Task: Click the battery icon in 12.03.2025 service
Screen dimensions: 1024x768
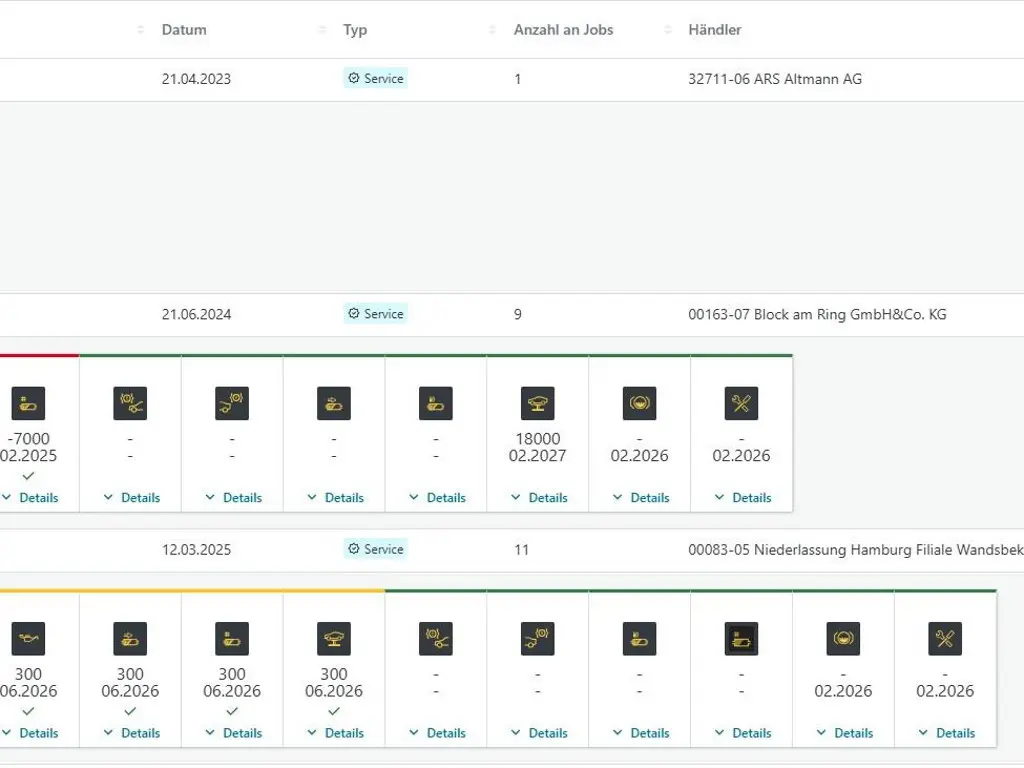Action: [741, 639]
